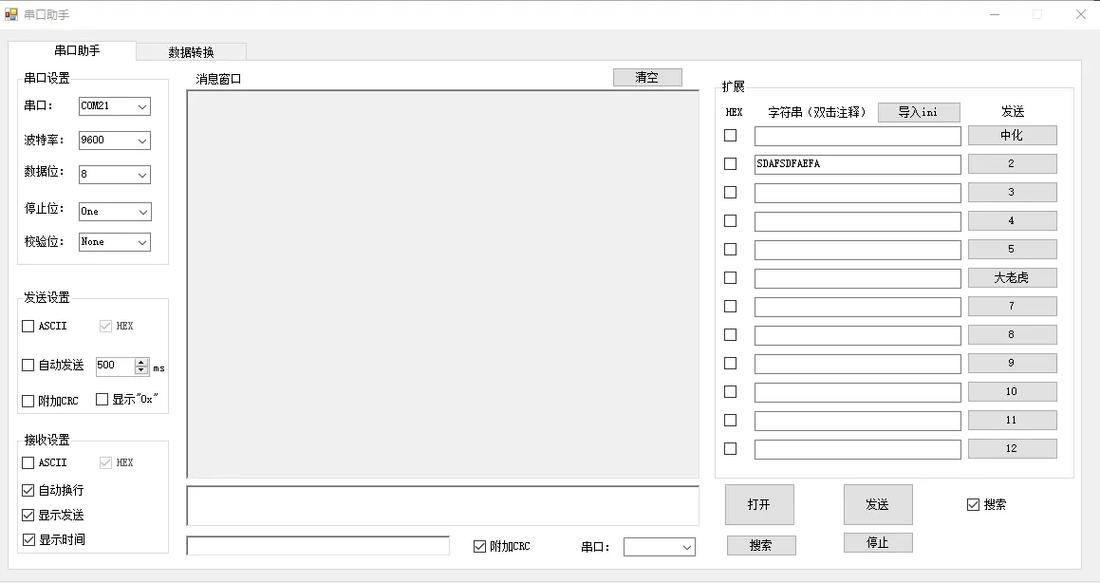This screenshot has height=583, width=1100.
Task: Check HEX box for 大老虎 row
Action: (x=730, y=278)
